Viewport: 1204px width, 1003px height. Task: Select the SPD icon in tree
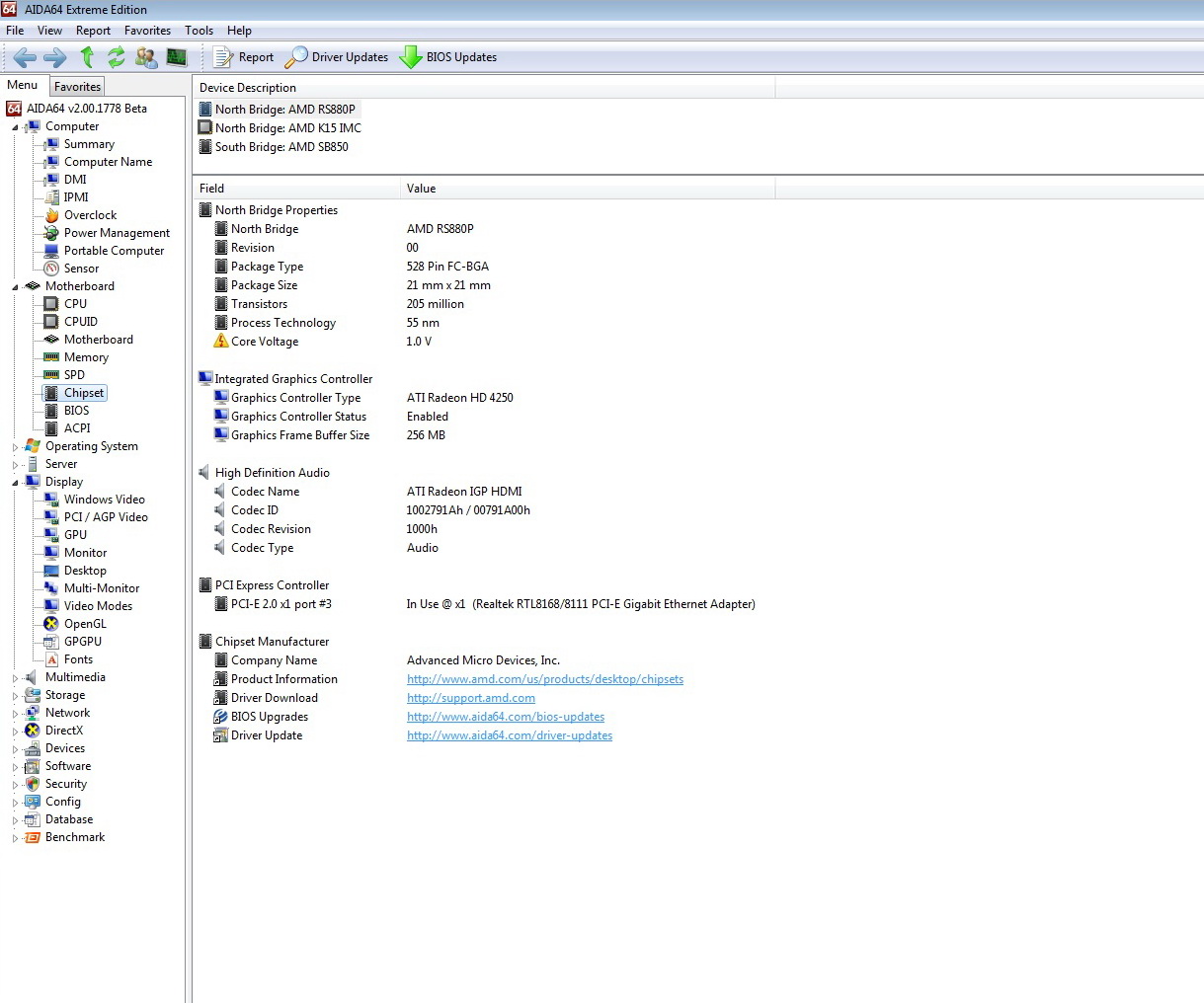pos(51,375)
